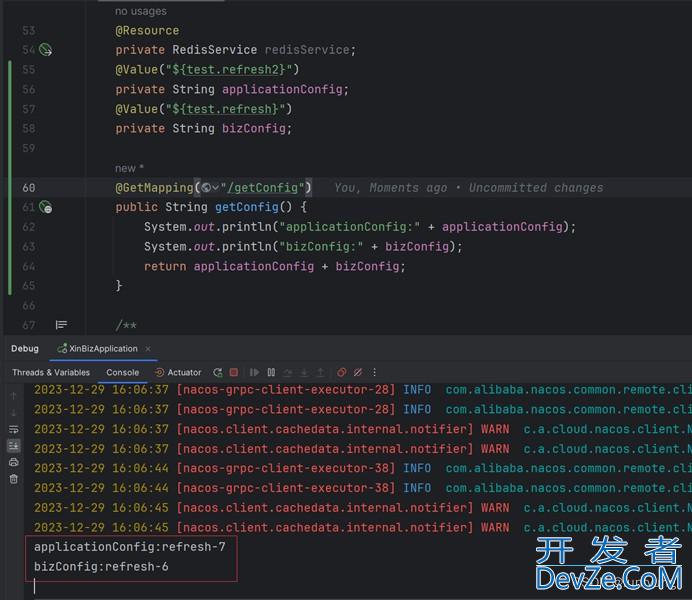This screenshot has width=692, height=600.
Task: Close the XinBizApplication debug tab
Action: pos(148,349)
